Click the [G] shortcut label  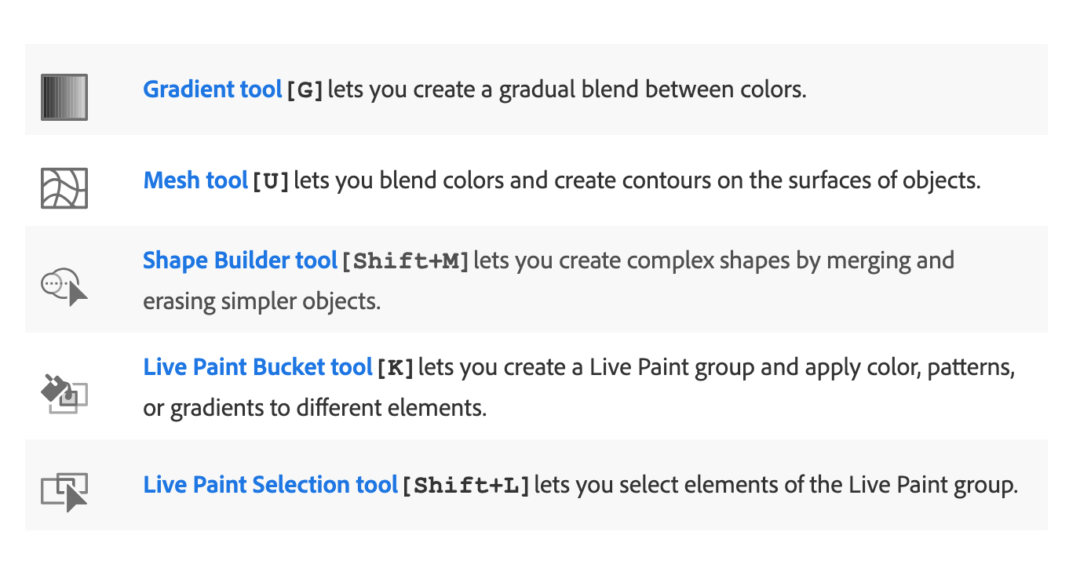point(304,90)
